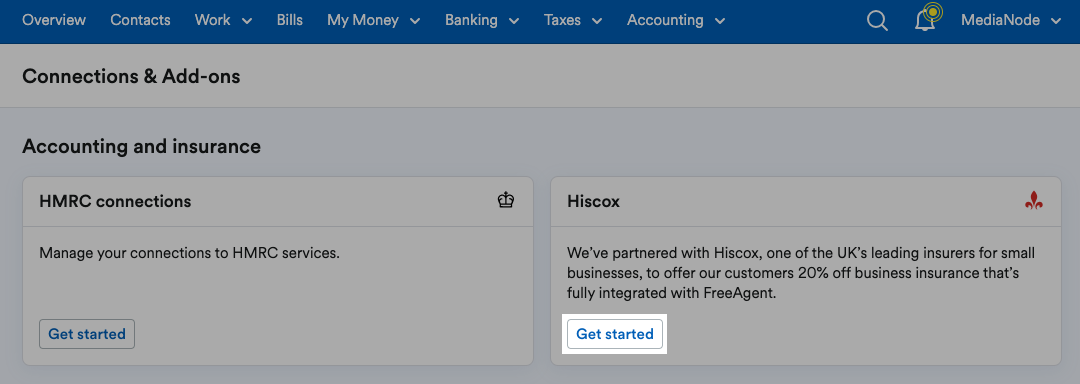Click the Hiscox card title
Image resolution: width=1080 pixels, height=384 pixels.
pos(593,202)
